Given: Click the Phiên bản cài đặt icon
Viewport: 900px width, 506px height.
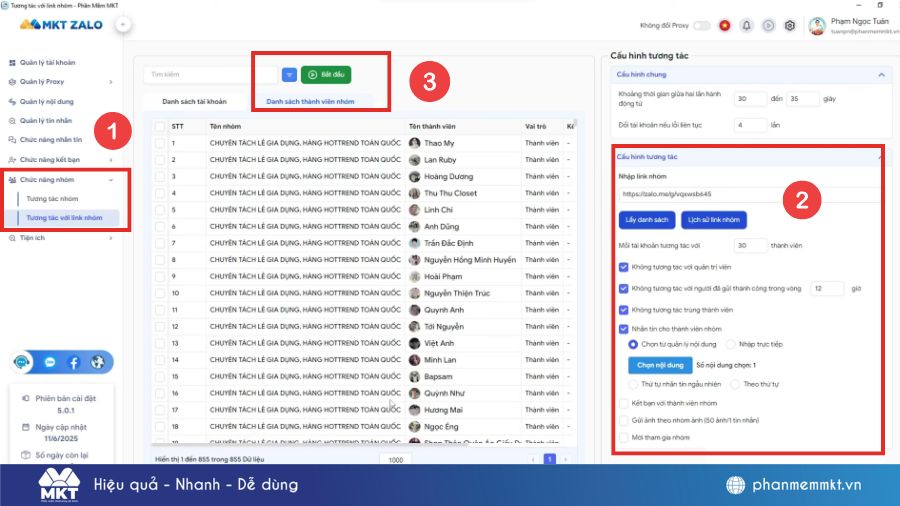Looking at the screenshot, I should (25, 398).
